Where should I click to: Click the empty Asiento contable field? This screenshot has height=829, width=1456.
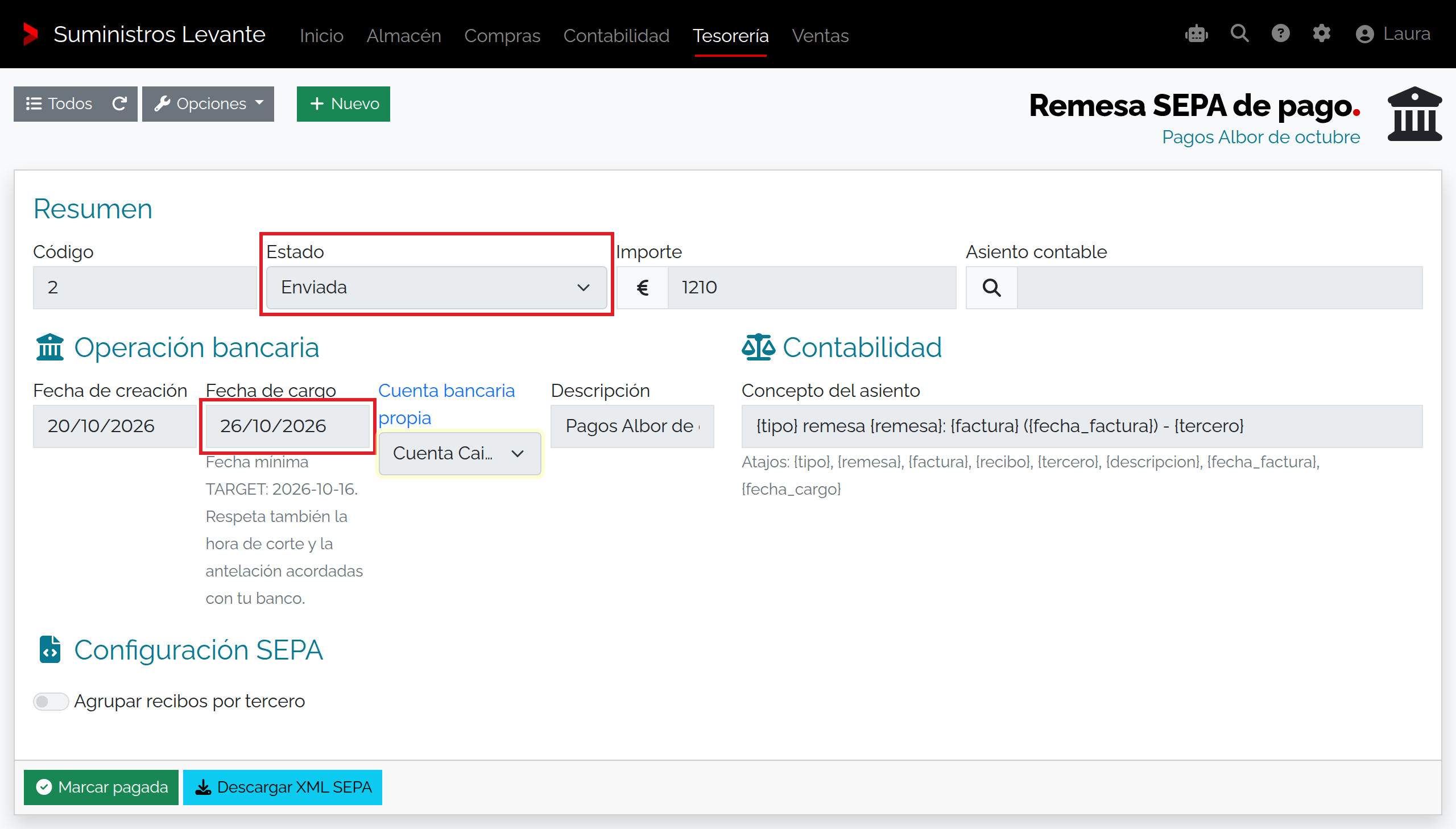[1220, 288]
